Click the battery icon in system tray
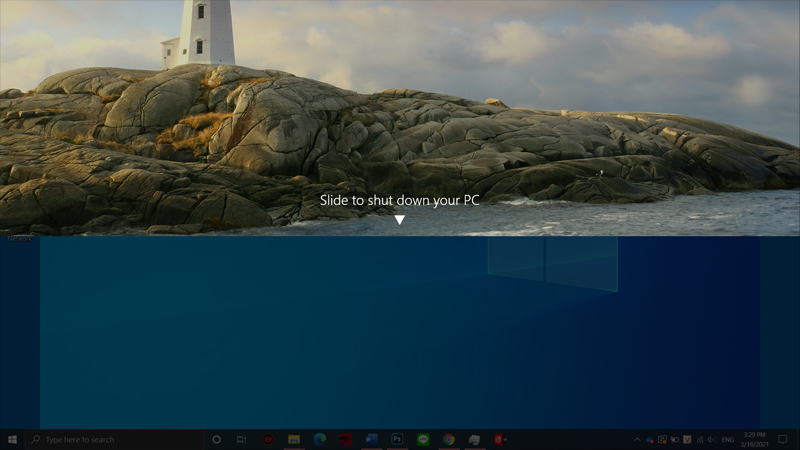800x450 pixels. coord(674,439)
